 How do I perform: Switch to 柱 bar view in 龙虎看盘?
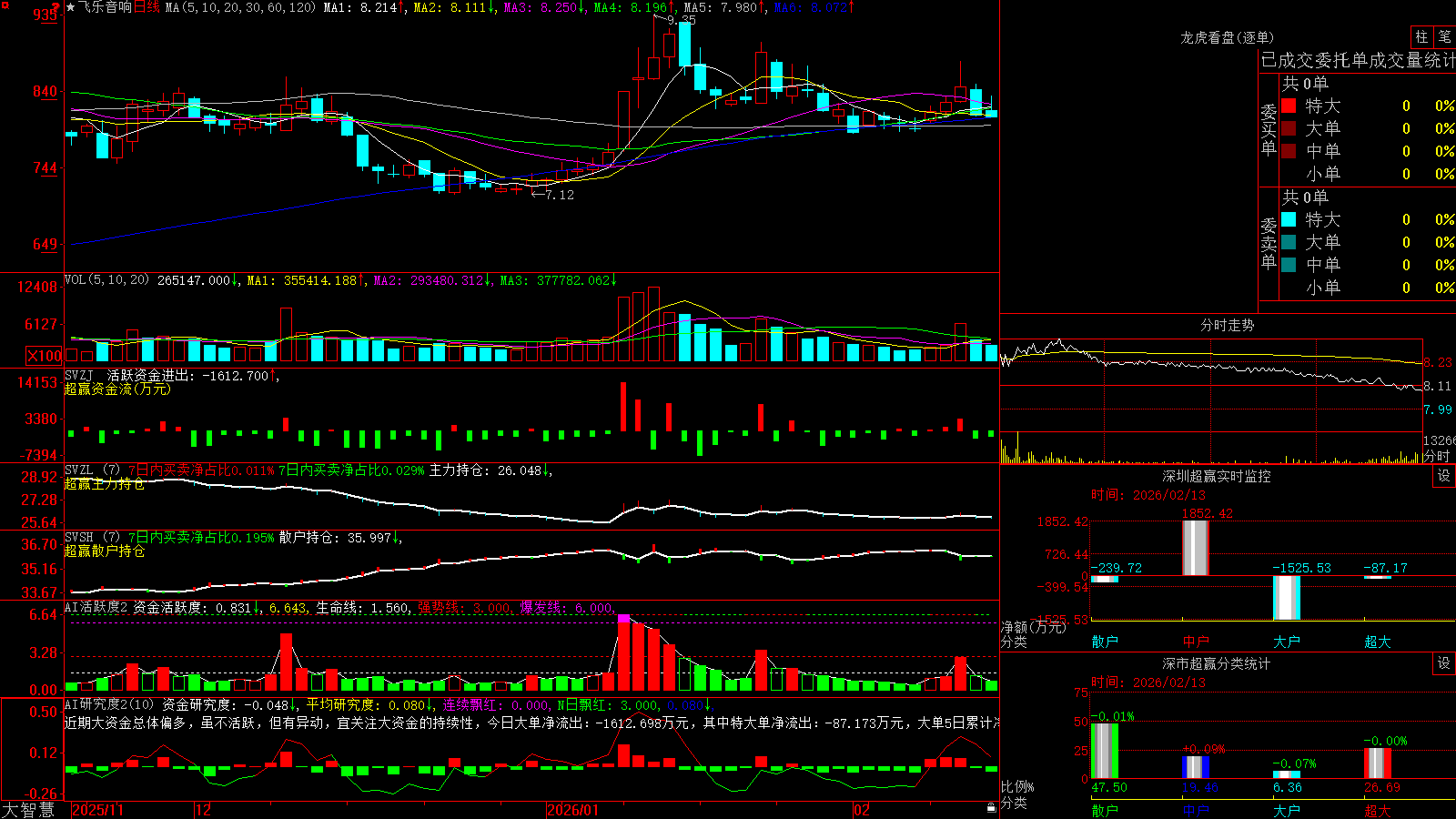(1421, 37)
